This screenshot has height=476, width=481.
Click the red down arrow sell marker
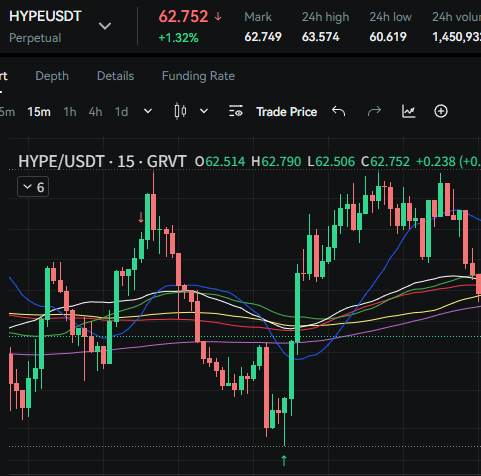141,218
